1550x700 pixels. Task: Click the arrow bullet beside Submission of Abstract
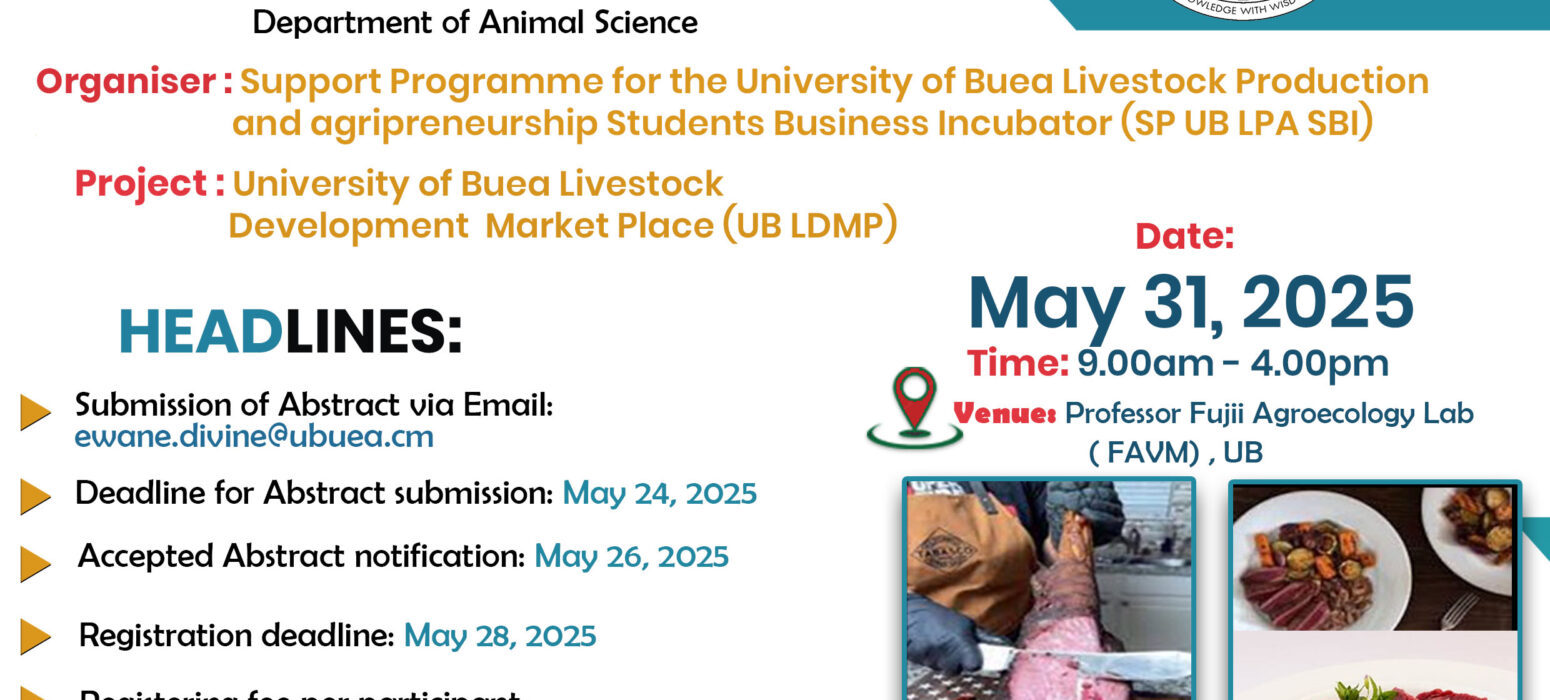36,412
